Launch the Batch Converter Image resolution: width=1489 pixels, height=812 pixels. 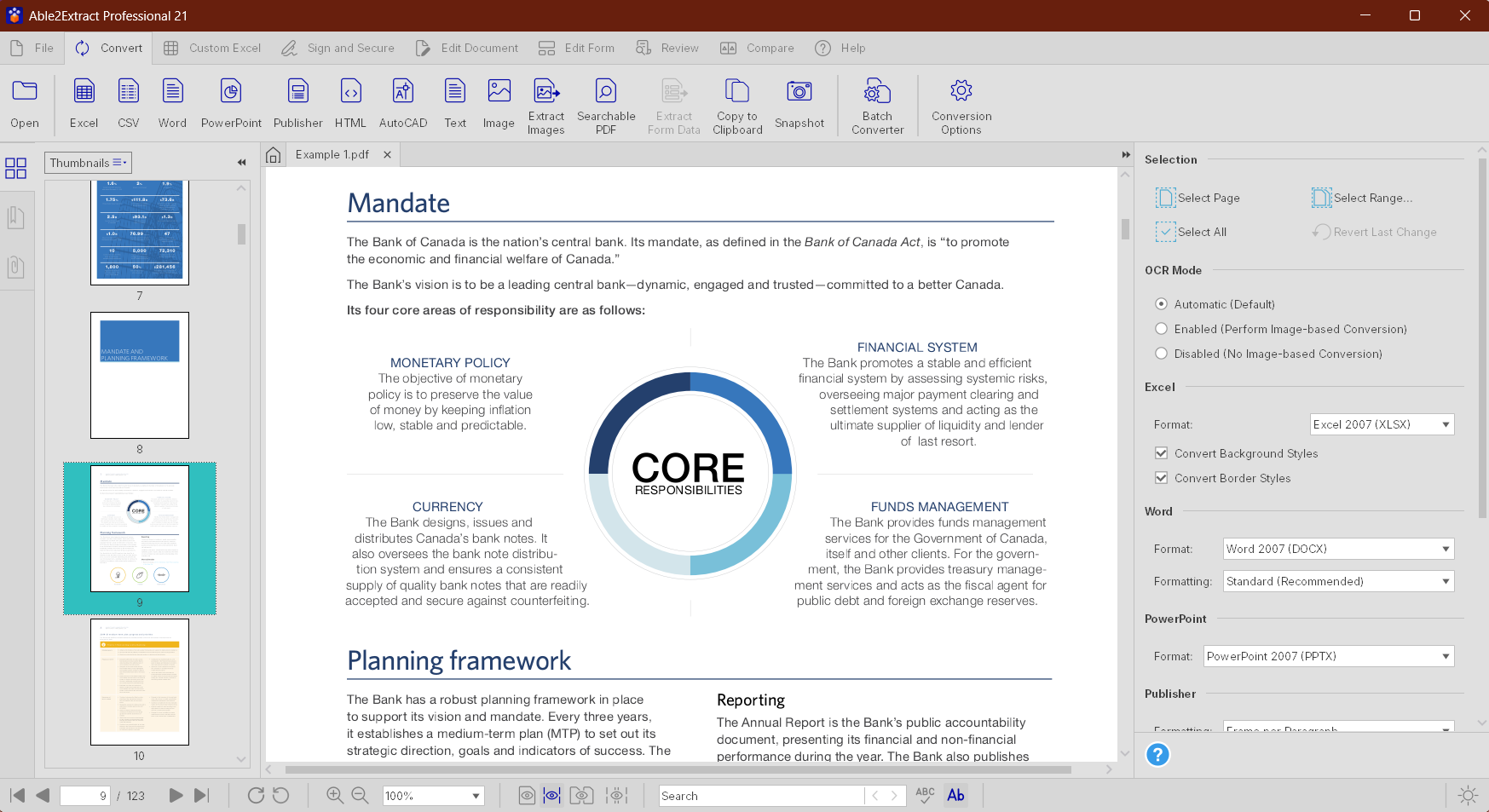877,102
